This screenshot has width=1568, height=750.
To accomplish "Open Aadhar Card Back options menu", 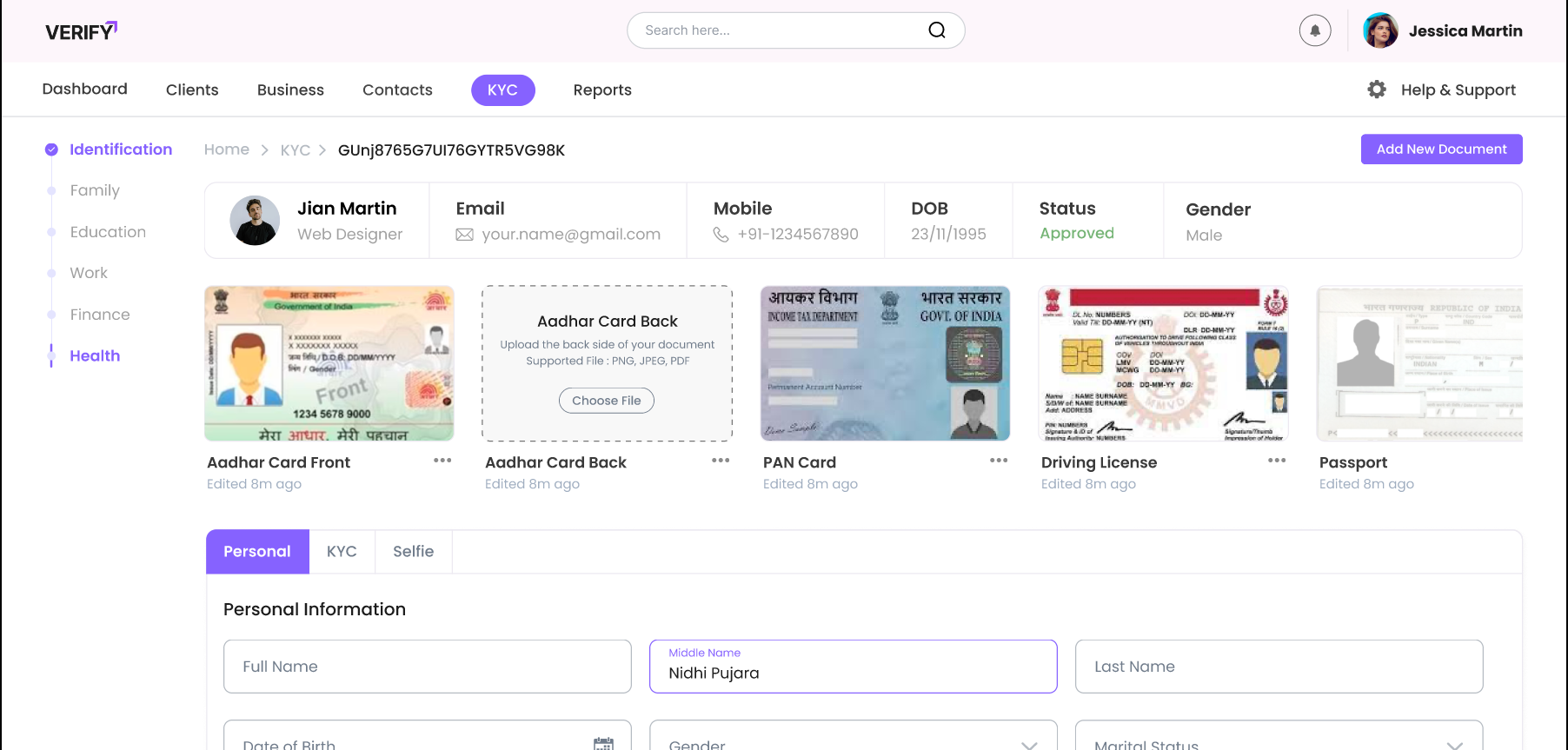I will coord(721,461).
